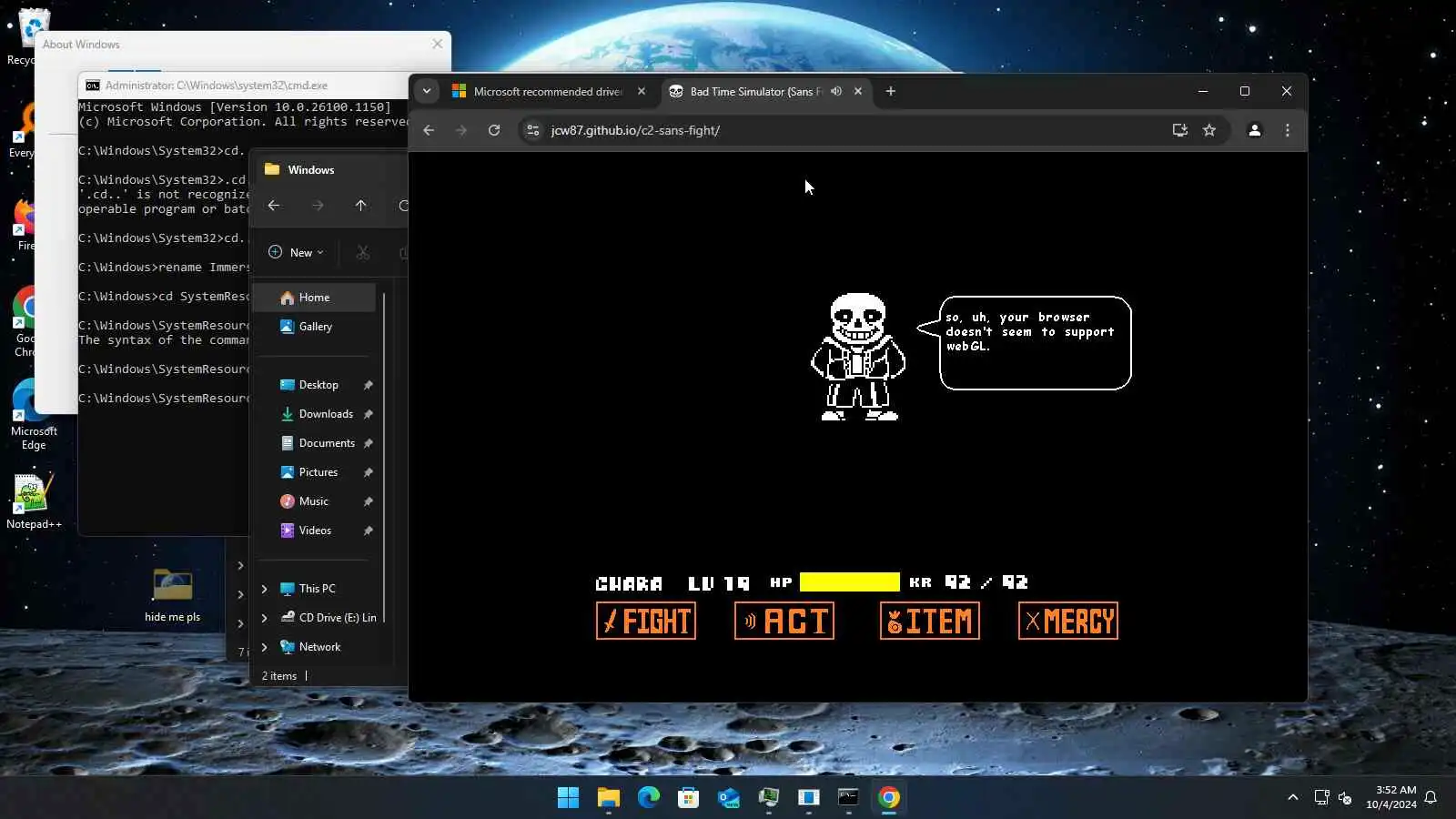Image resolution: width=1456 pixels, height=819 pixels.
Task: Switch to Chrome on the taskbar
Action: click(888, 798)
